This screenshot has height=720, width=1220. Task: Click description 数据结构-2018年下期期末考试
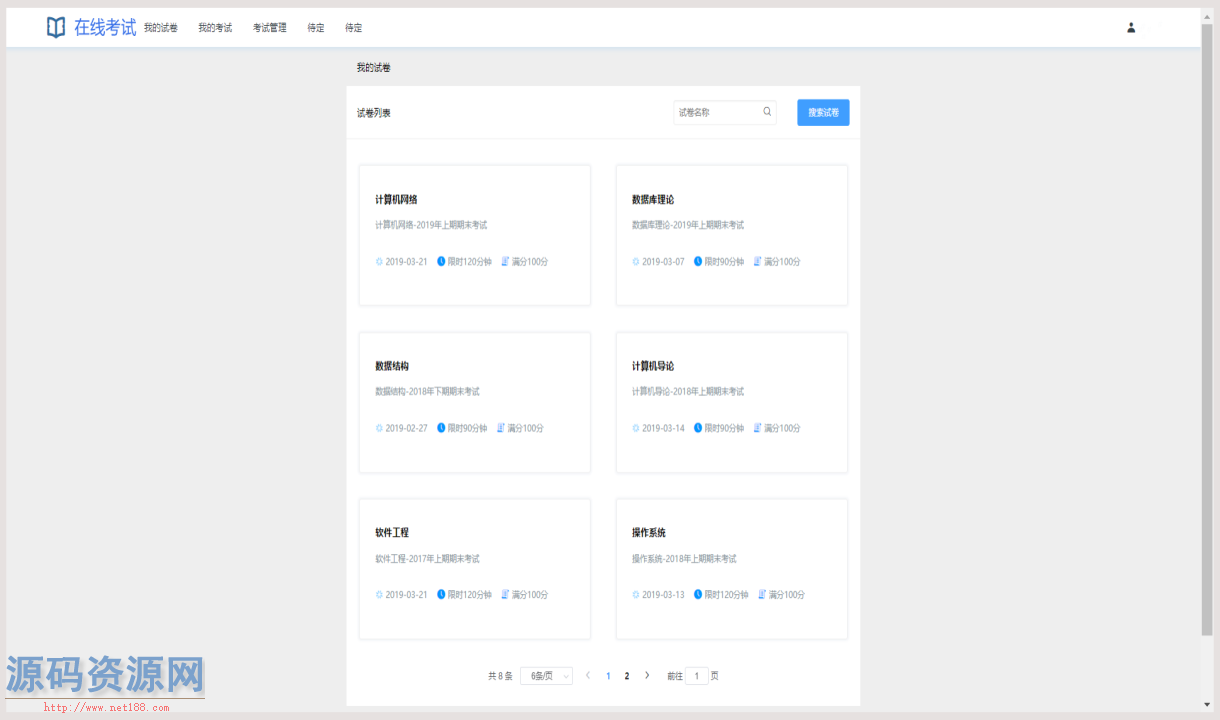pos(427,392)
